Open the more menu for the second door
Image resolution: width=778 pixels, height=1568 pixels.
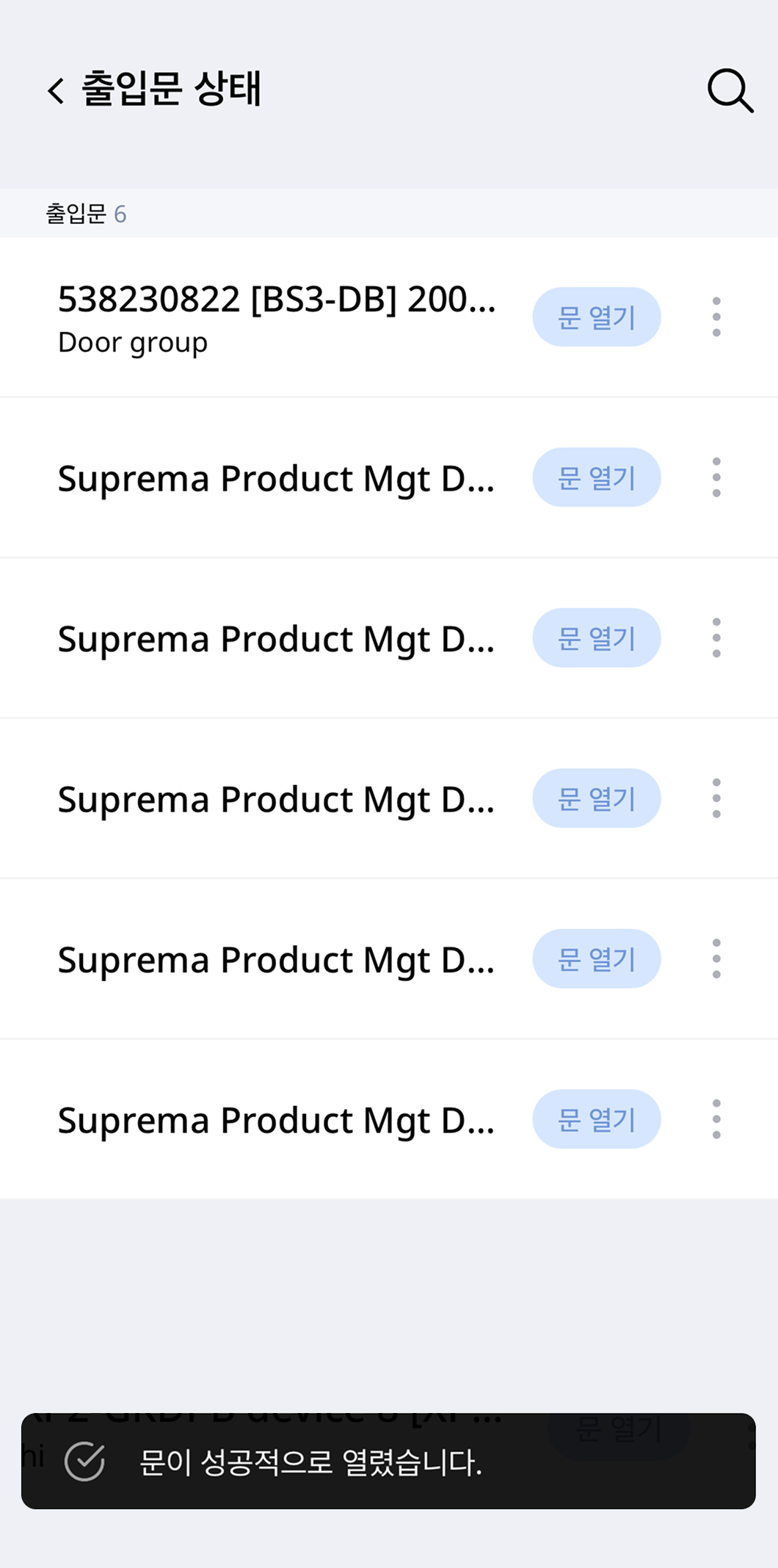point(716,477)
